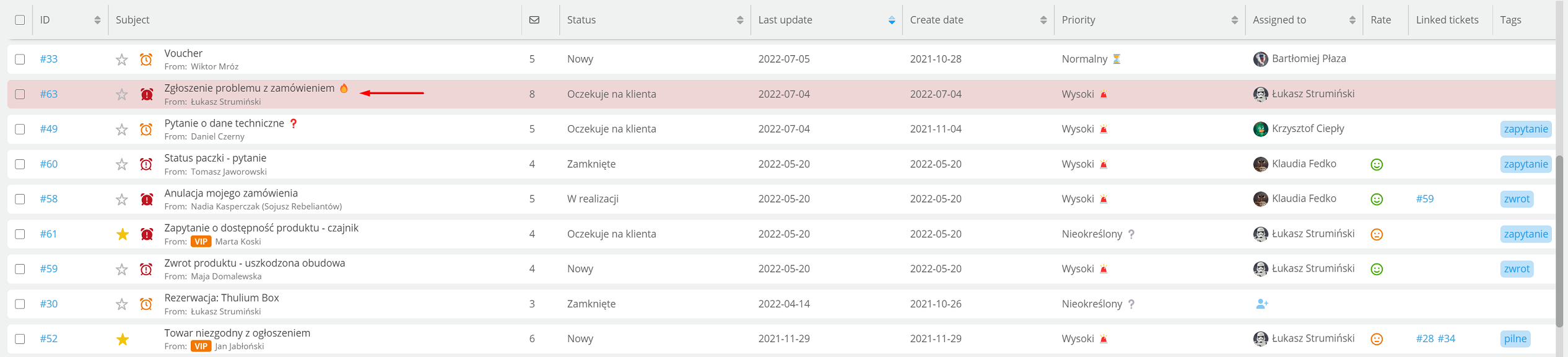
Task: Mark checkbox for ticket #52
Action: click(x=20, y=339)
